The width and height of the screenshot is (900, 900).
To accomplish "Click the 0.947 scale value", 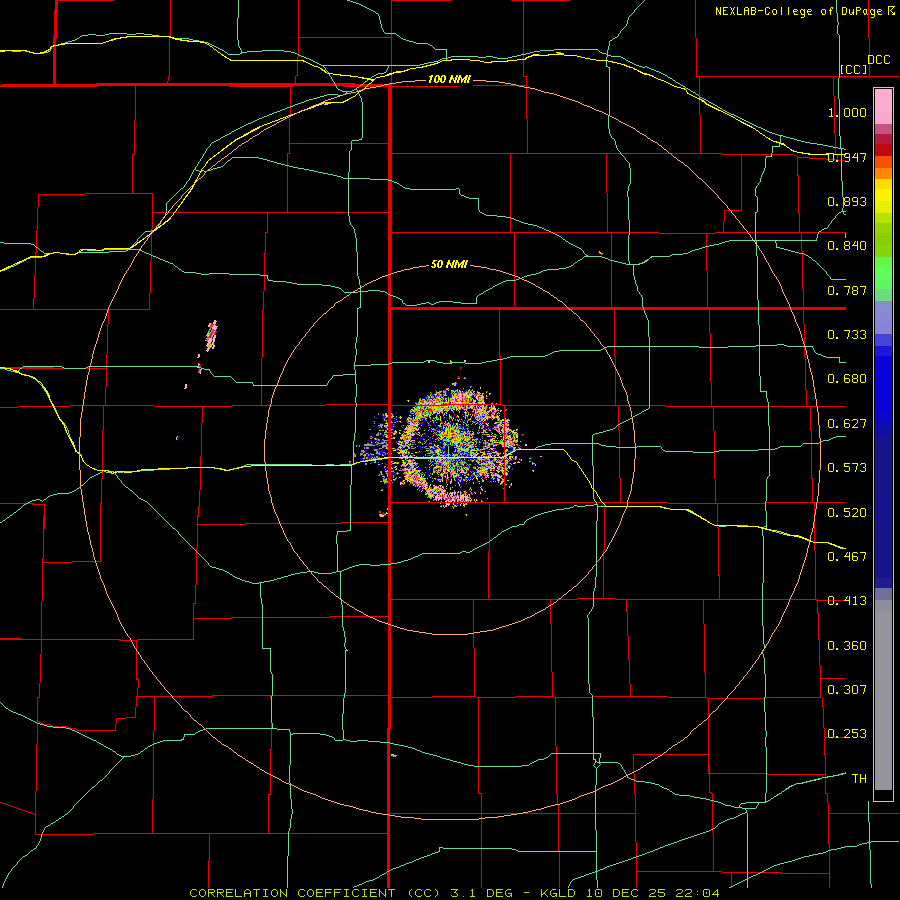I will point(847,157).
